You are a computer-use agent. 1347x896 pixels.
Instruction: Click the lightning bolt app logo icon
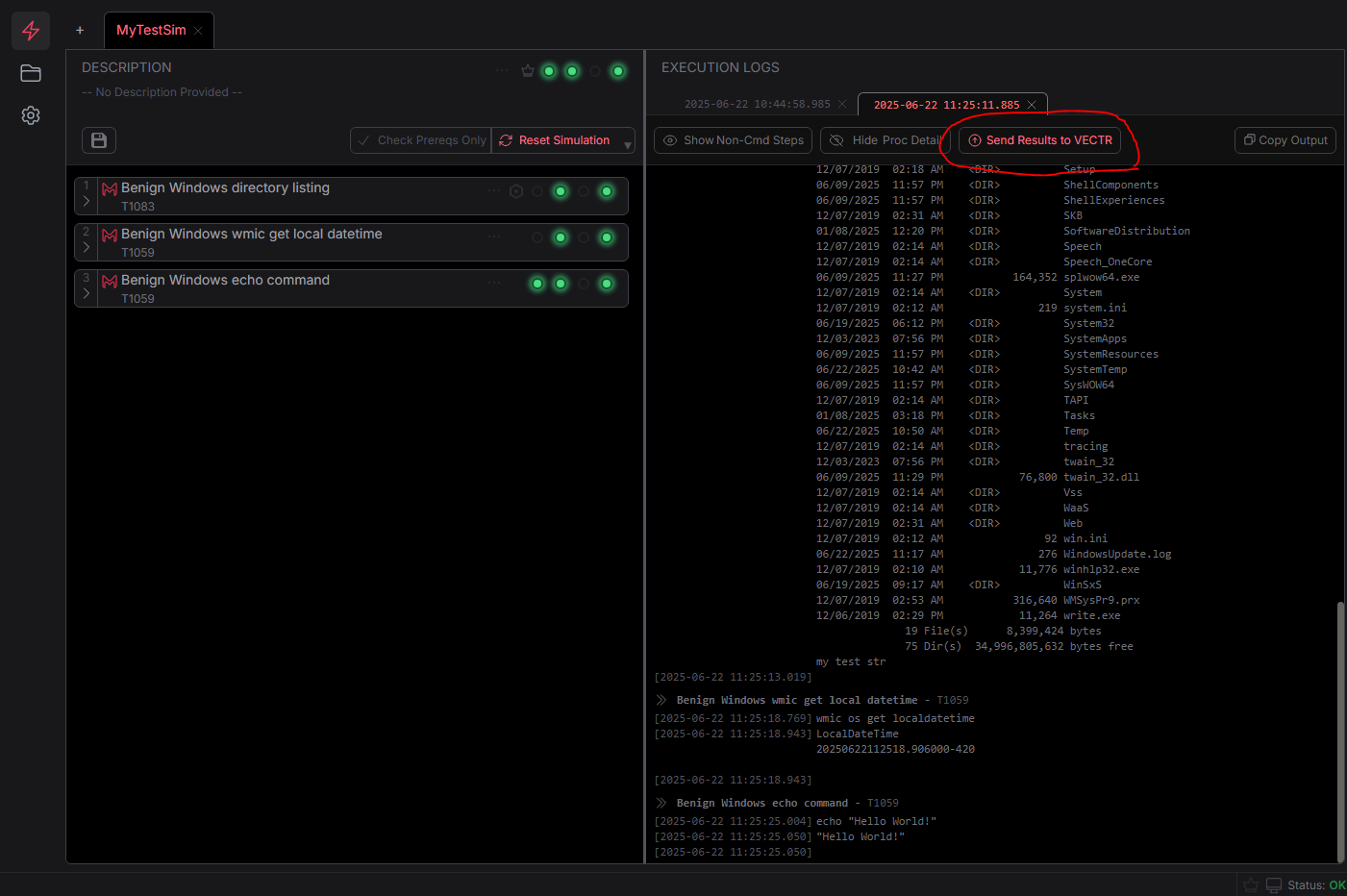30,30
